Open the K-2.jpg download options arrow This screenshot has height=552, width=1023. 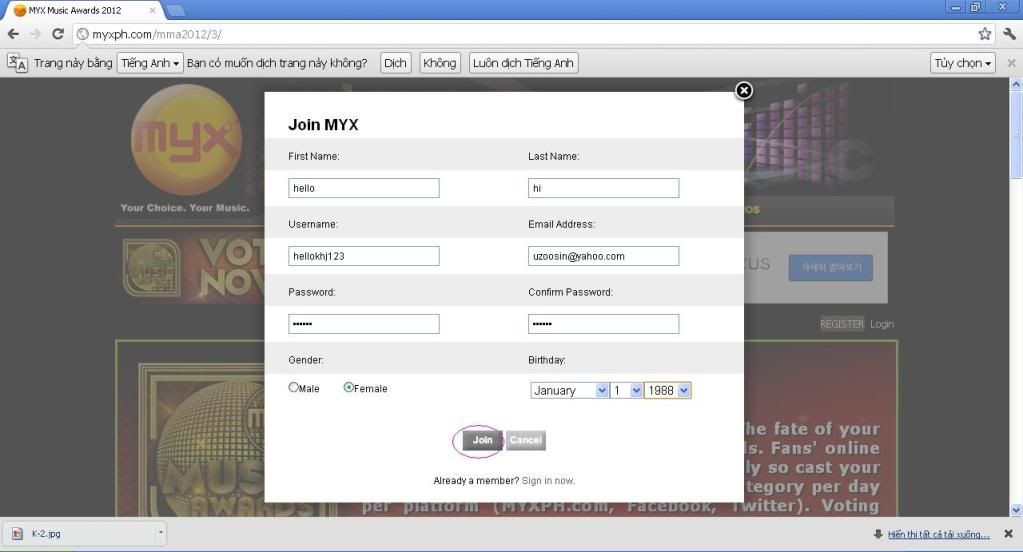tap(160, 533)
